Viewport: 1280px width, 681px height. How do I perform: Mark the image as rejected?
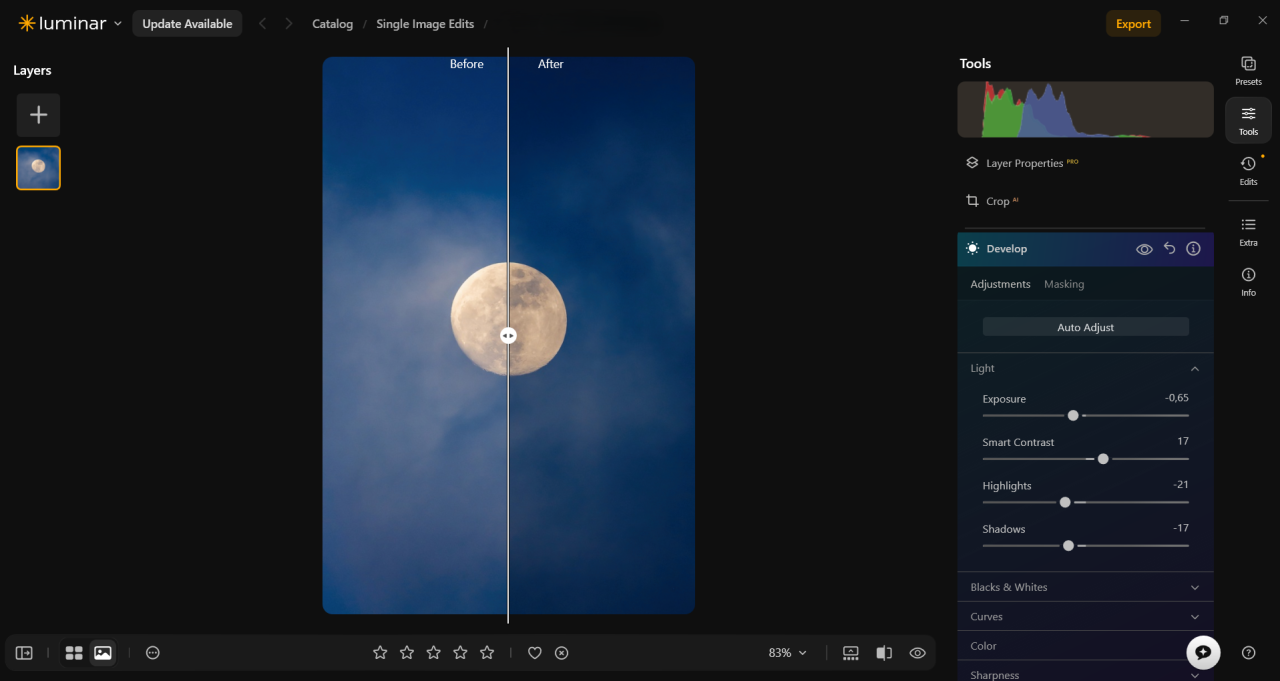tap(562, 653)
